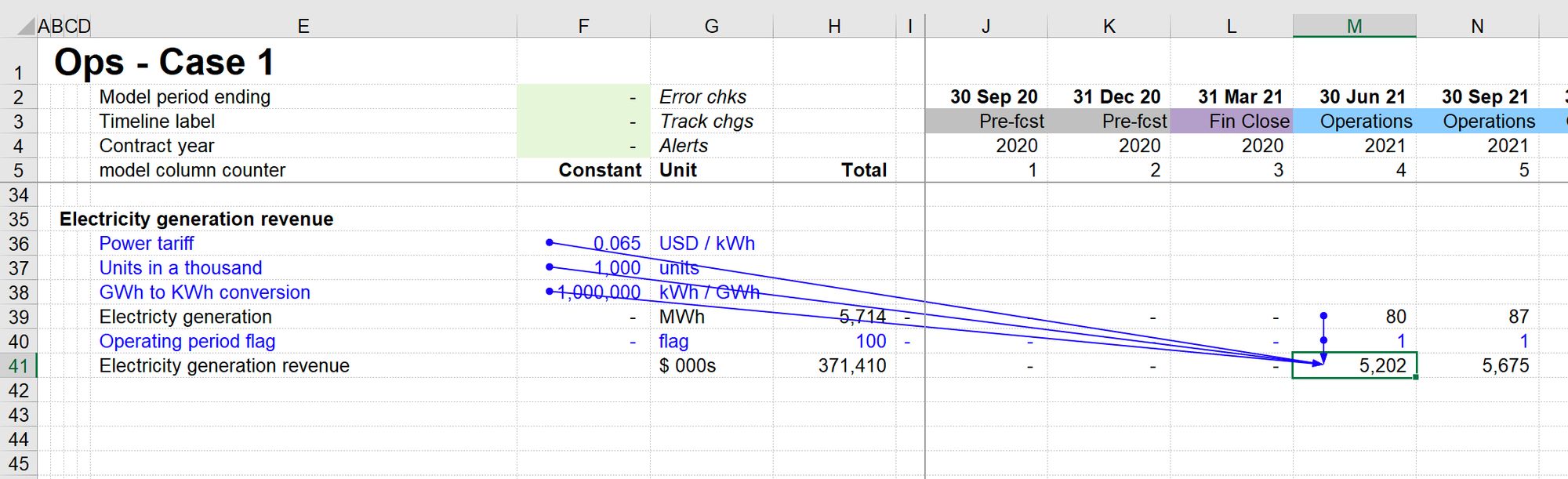1568x479 pixels.
Task: Click the 'GWh to KWh conversion' label
Action: [x=205, y=292]
